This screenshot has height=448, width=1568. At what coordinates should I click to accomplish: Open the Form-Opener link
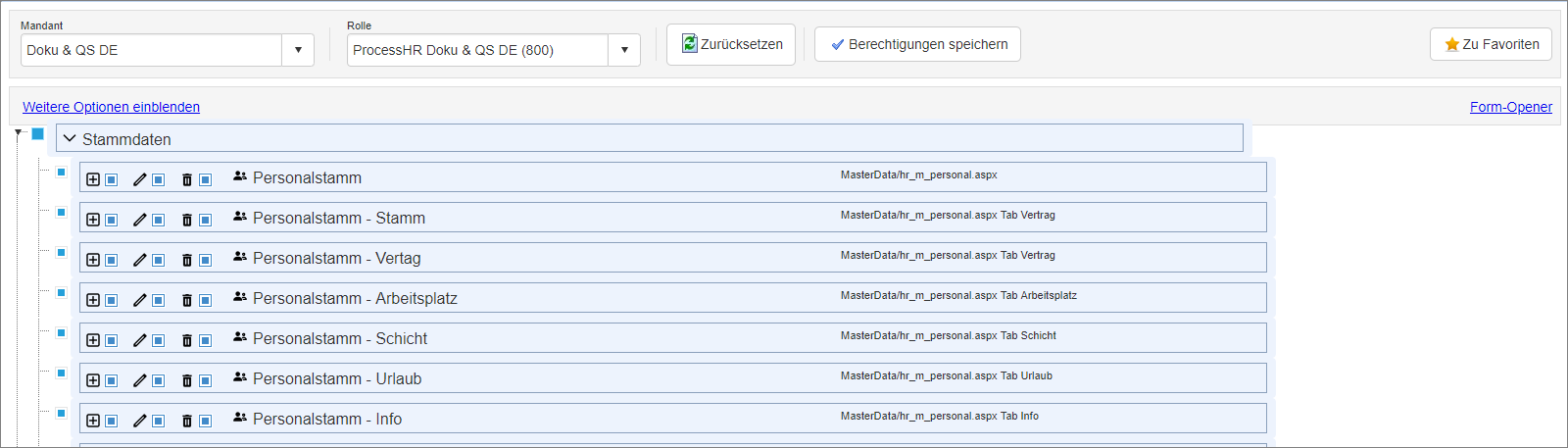click(1511, 107)
